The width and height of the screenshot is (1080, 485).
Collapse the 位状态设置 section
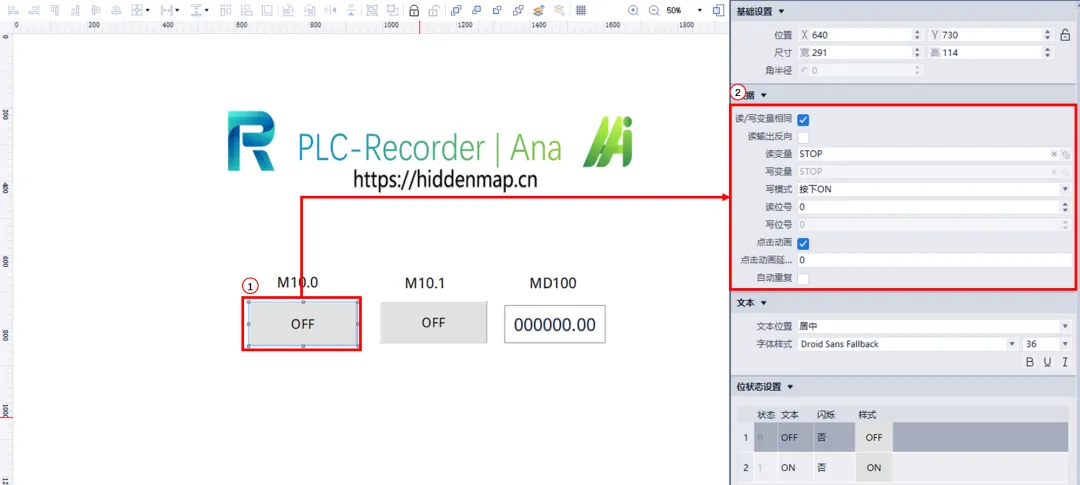[x=790, y=387]
